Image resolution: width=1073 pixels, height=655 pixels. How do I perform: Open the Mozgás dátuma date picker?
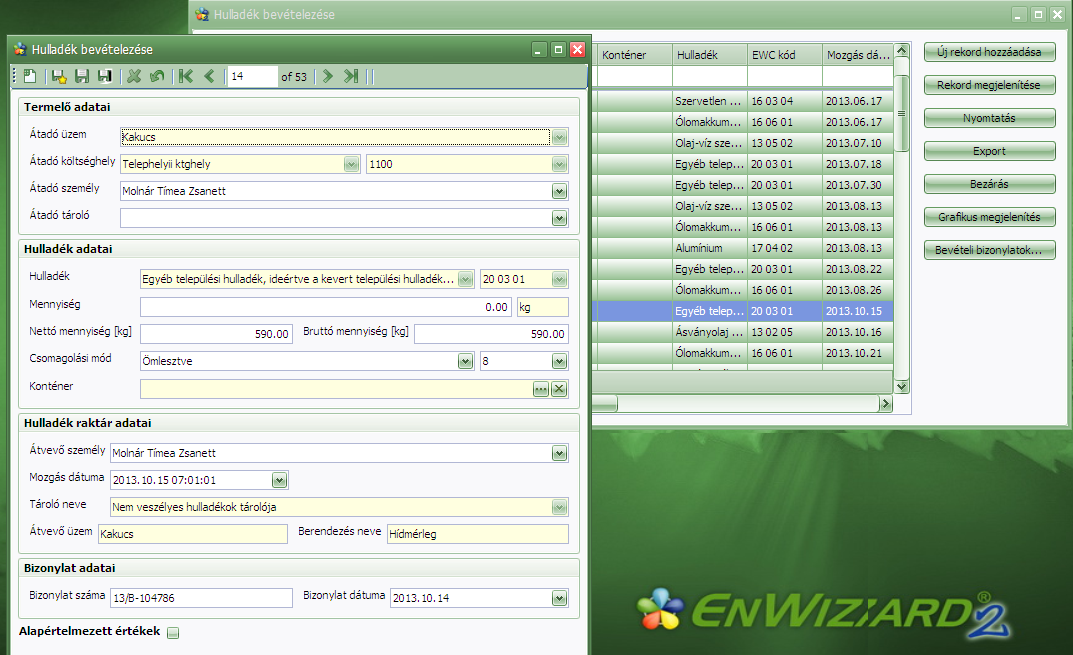pos(279,480)
